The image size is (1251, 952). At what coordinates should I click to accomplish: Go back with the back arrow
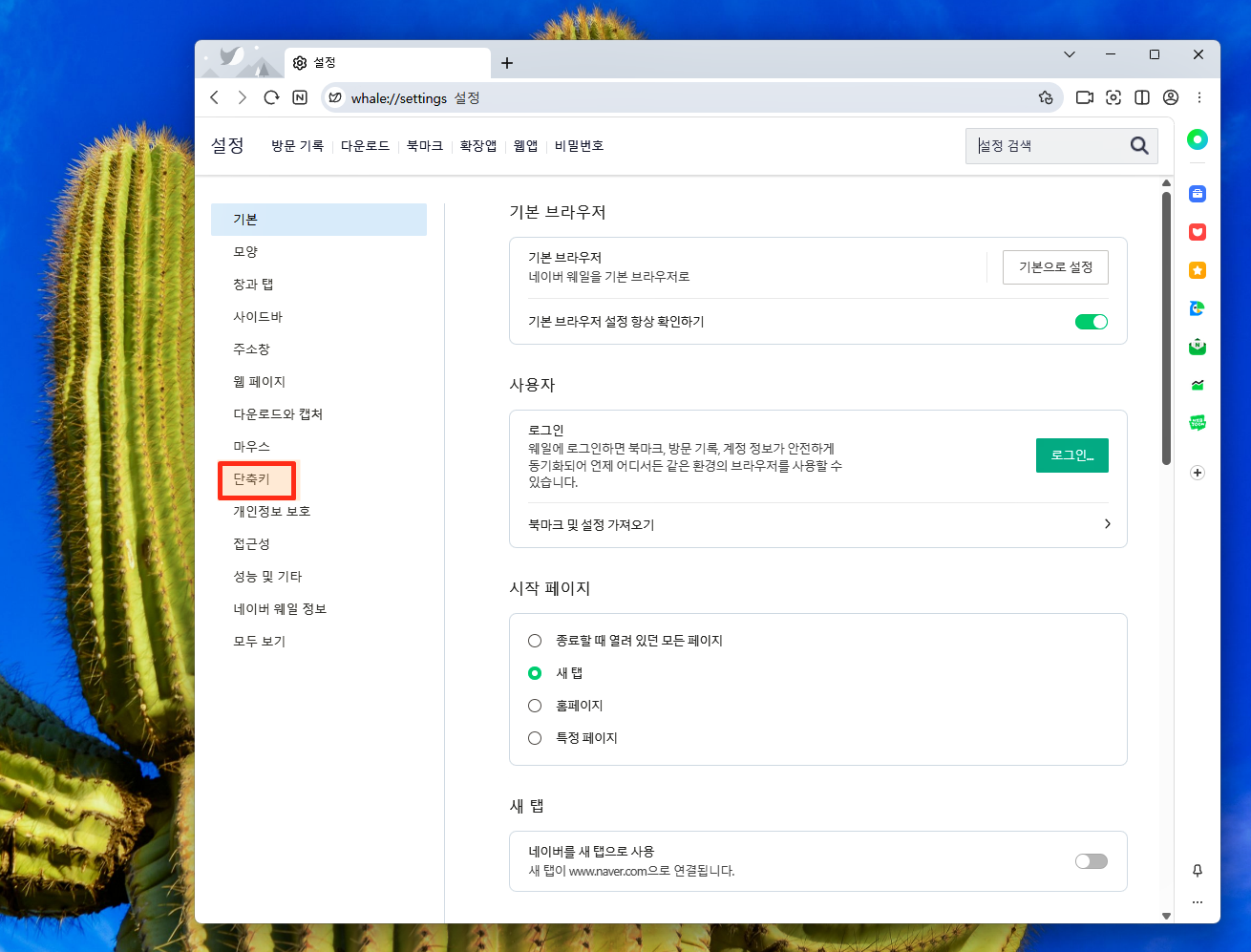pos(215,97)
